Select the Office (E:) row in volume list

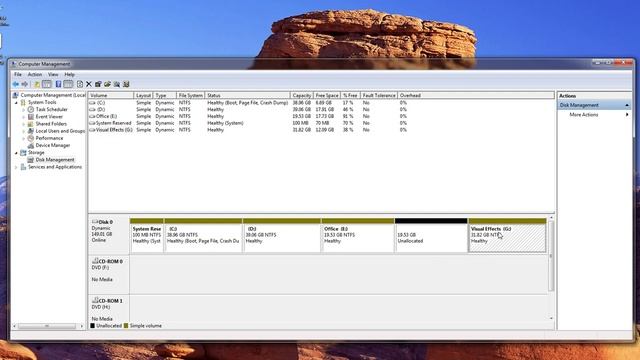coord(249,116)
